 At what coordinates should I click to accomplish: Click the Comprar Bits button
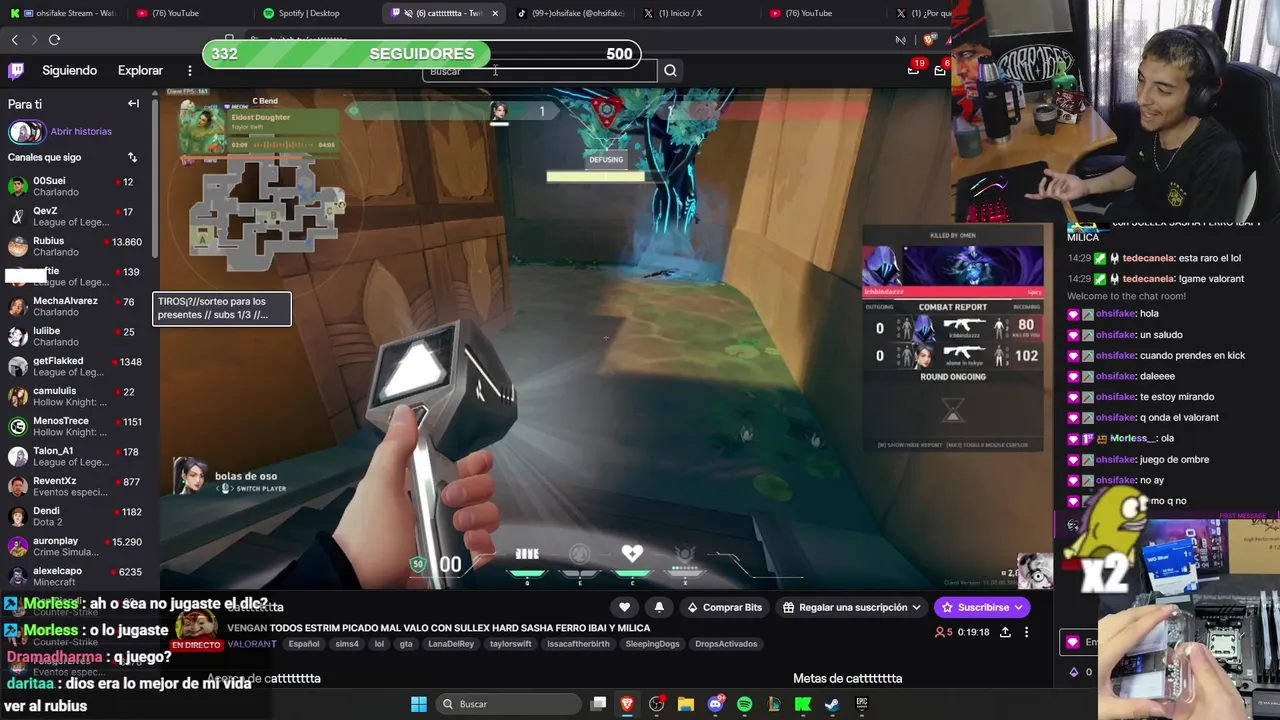point(725,607)
